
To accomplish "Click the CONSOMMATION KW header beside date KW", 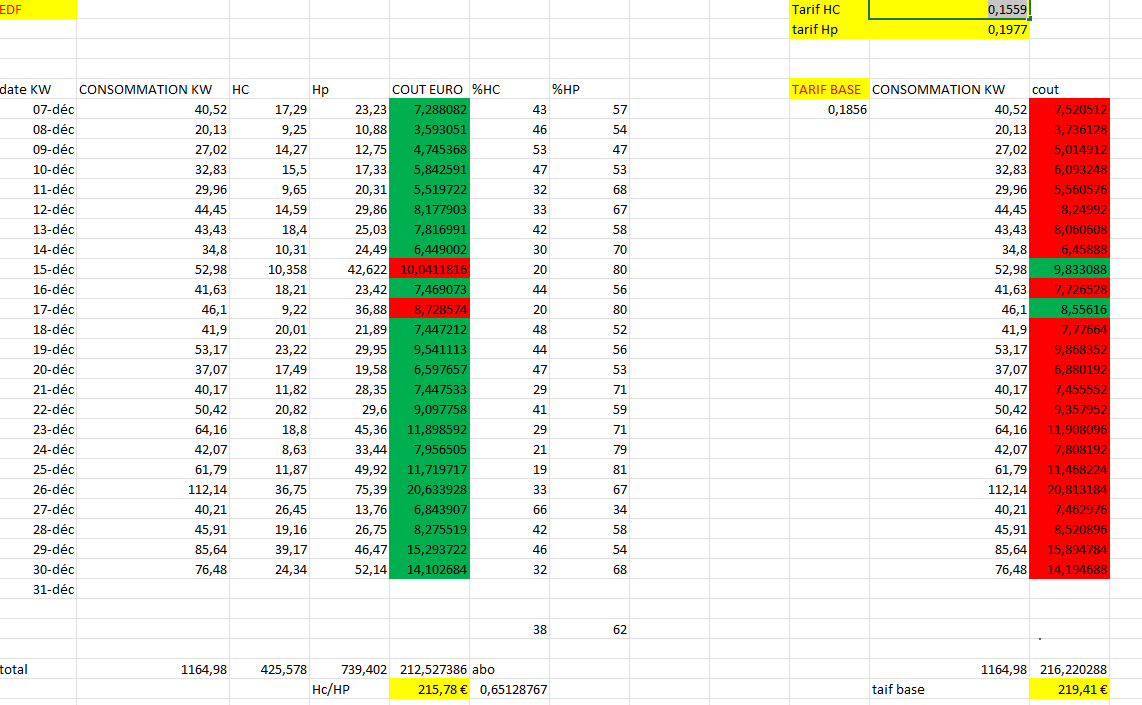I will pyautogui.click(x=153, y=90).
